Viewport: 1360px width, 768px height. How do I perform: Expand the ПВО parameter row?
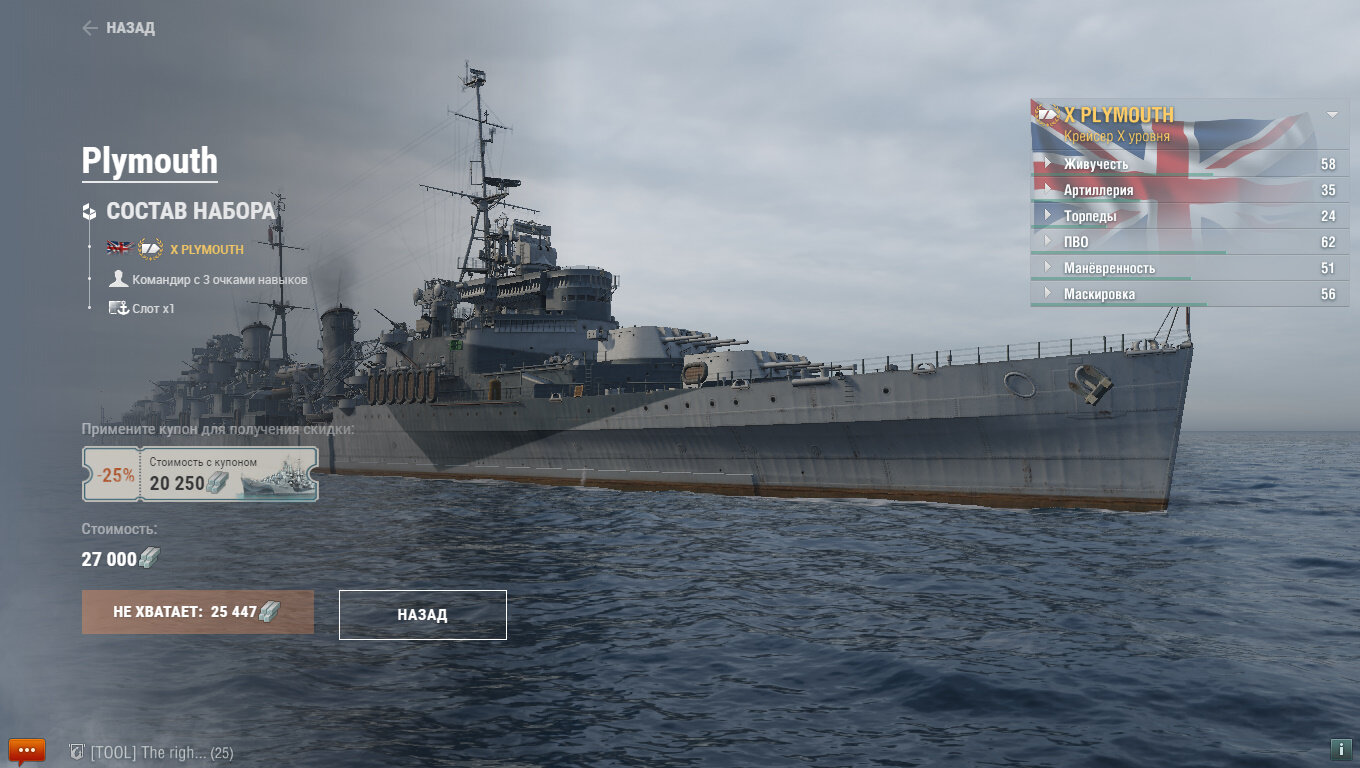pos(1190,242)
